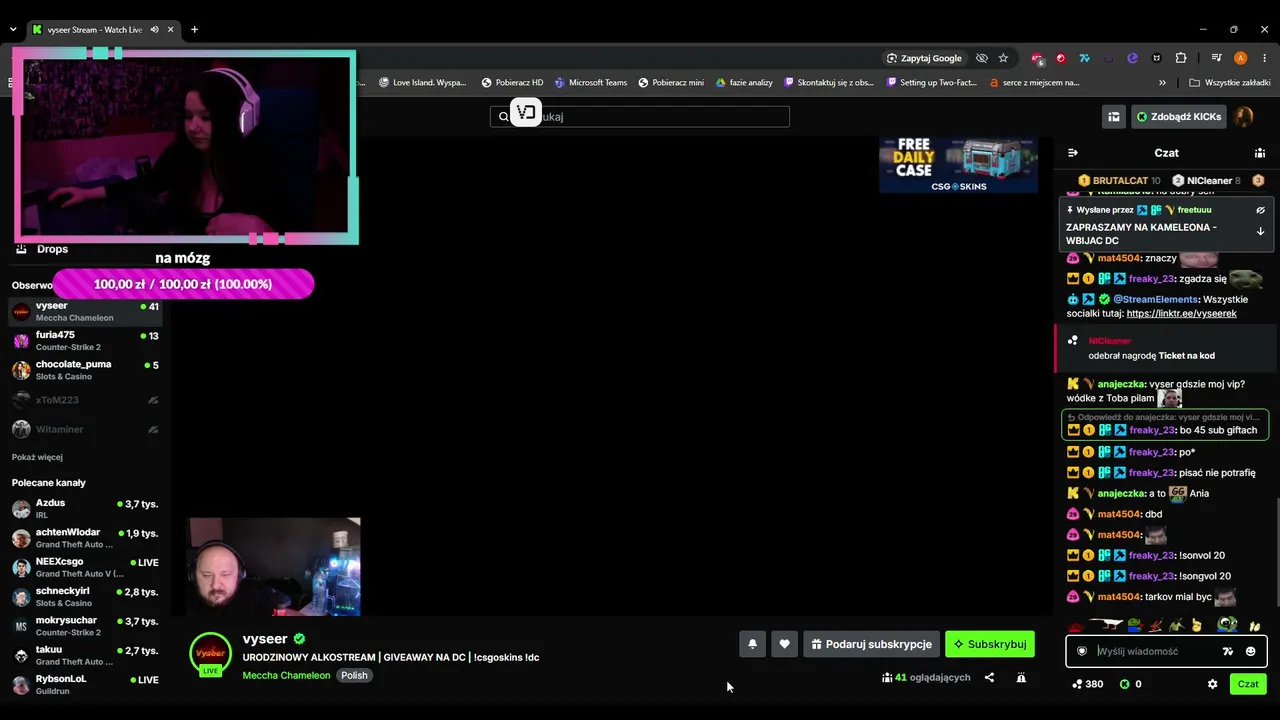Viewport: 1280px width, 720px height.
Task: Expand followed channels with Pokaż więcej
Action: pos(37,457)
